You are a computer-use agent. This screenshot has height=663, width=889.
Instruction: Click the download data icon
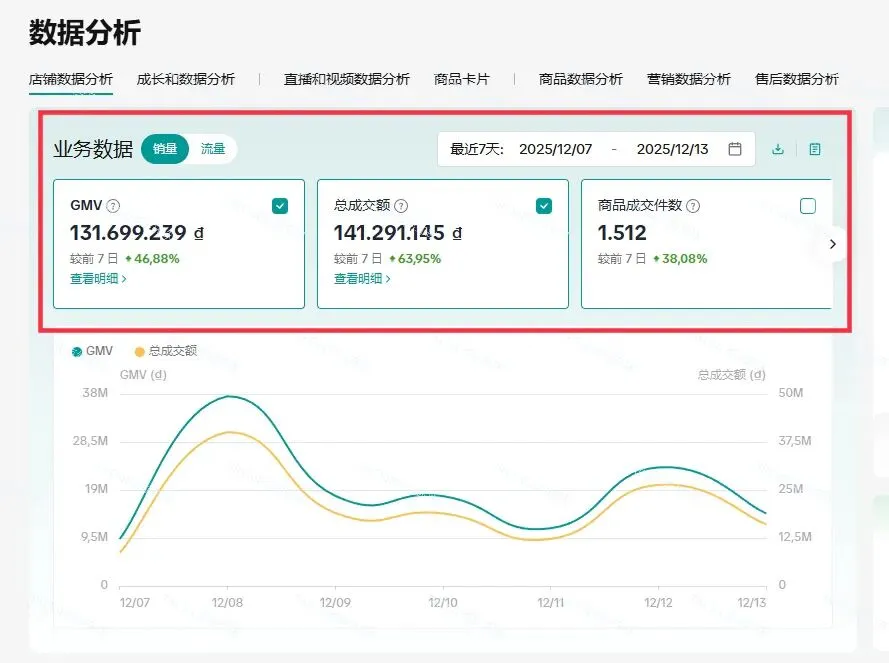[x=778, y=149]
